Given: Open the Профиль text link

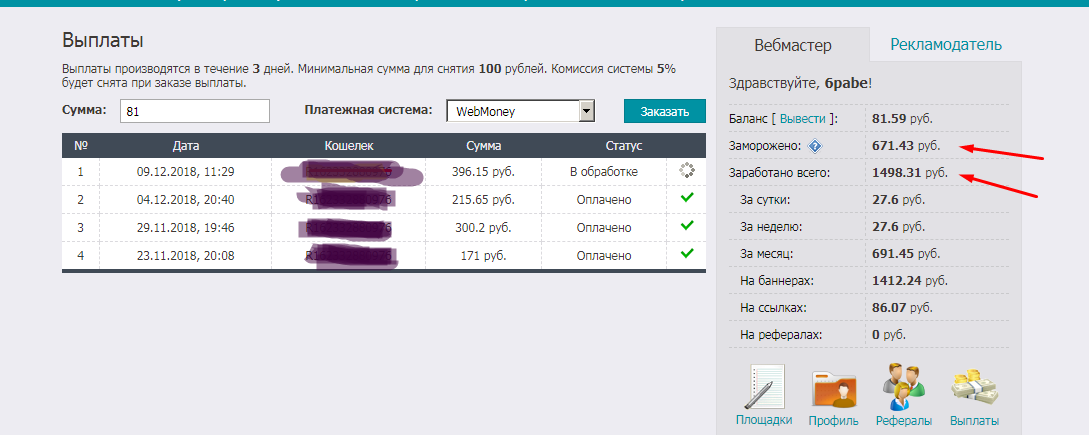Looking at the screenshot, I should 833,420.
